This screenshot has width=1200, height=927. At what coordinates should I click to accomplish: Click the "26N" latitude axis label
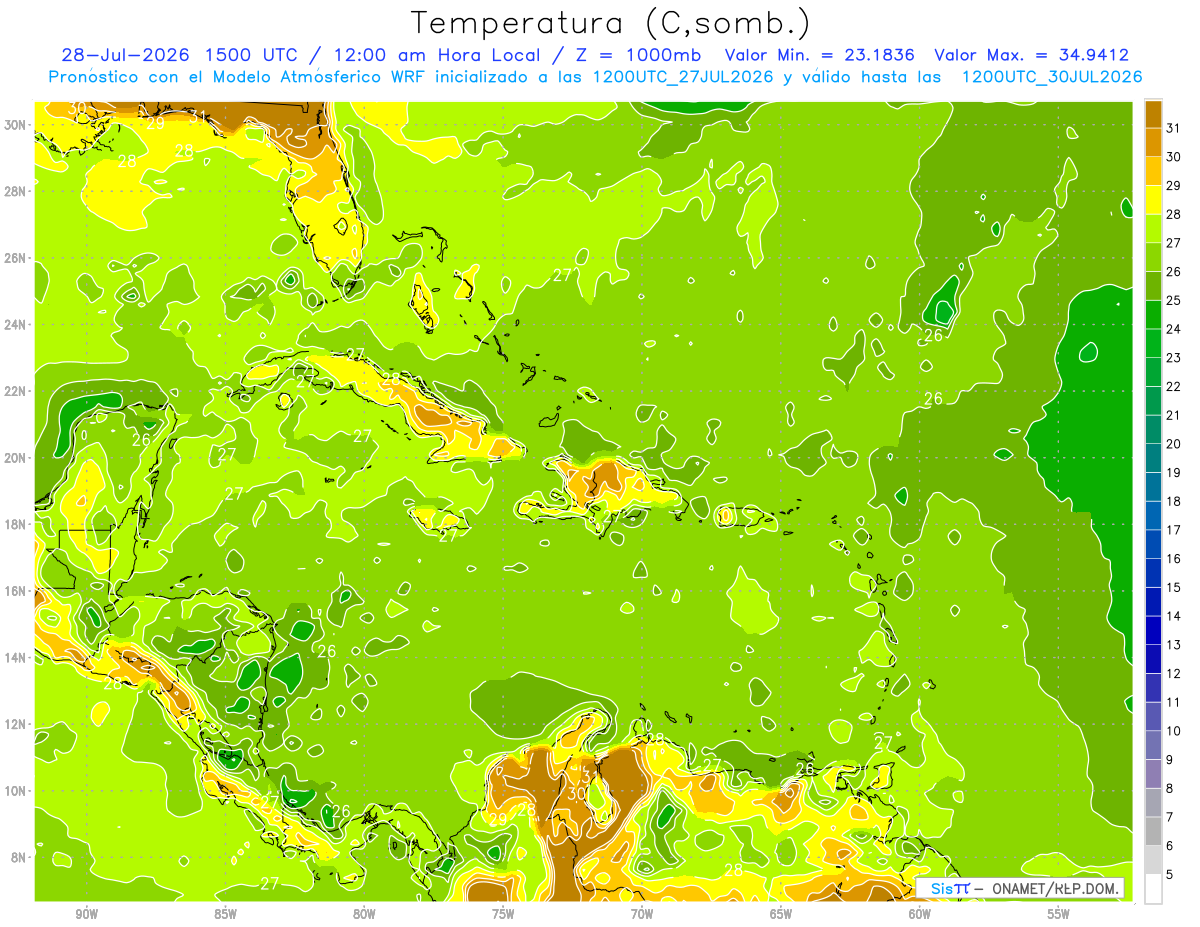15,258
